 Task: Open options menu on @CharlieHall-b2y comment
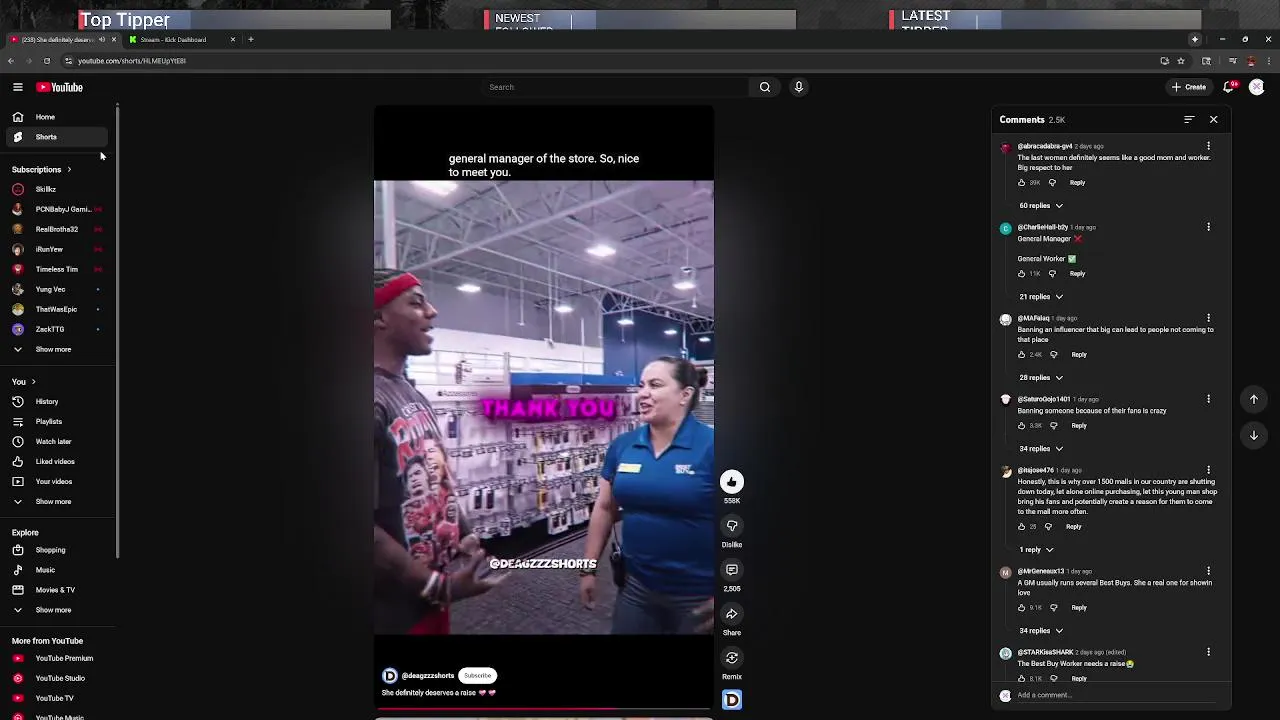coord(1208,227)
